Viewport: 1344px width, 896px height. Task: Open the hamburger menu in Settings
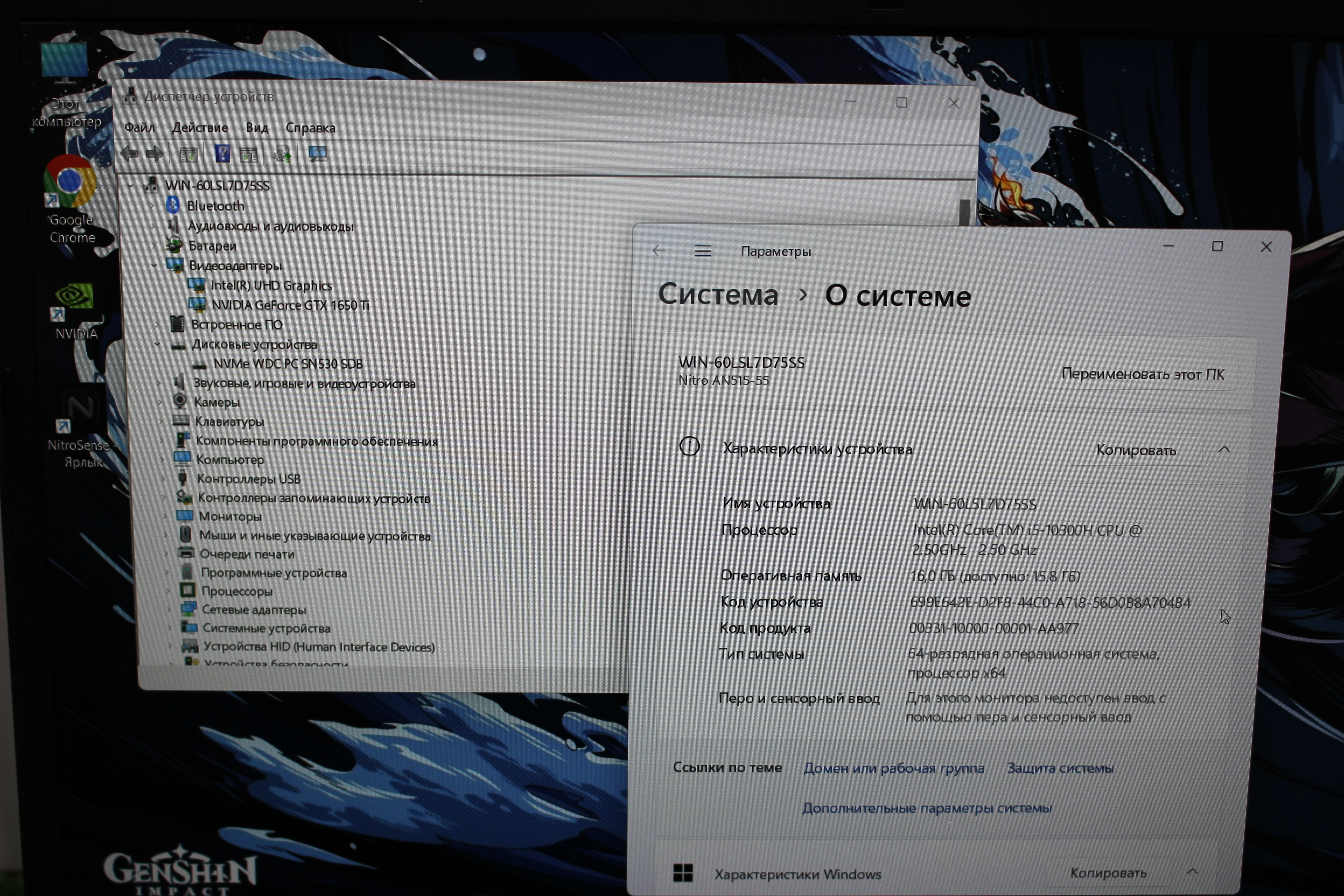(702, 251)
